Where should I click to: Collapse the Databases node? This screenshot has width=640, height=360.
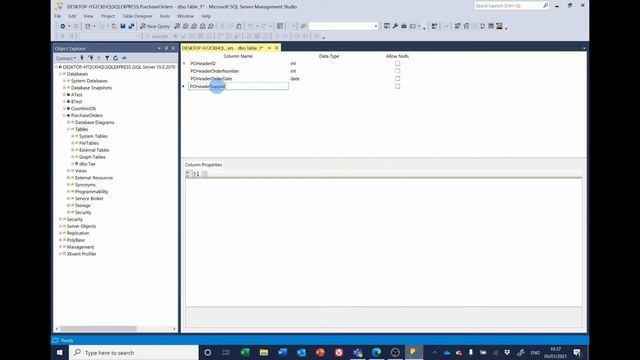click(60, 74)
